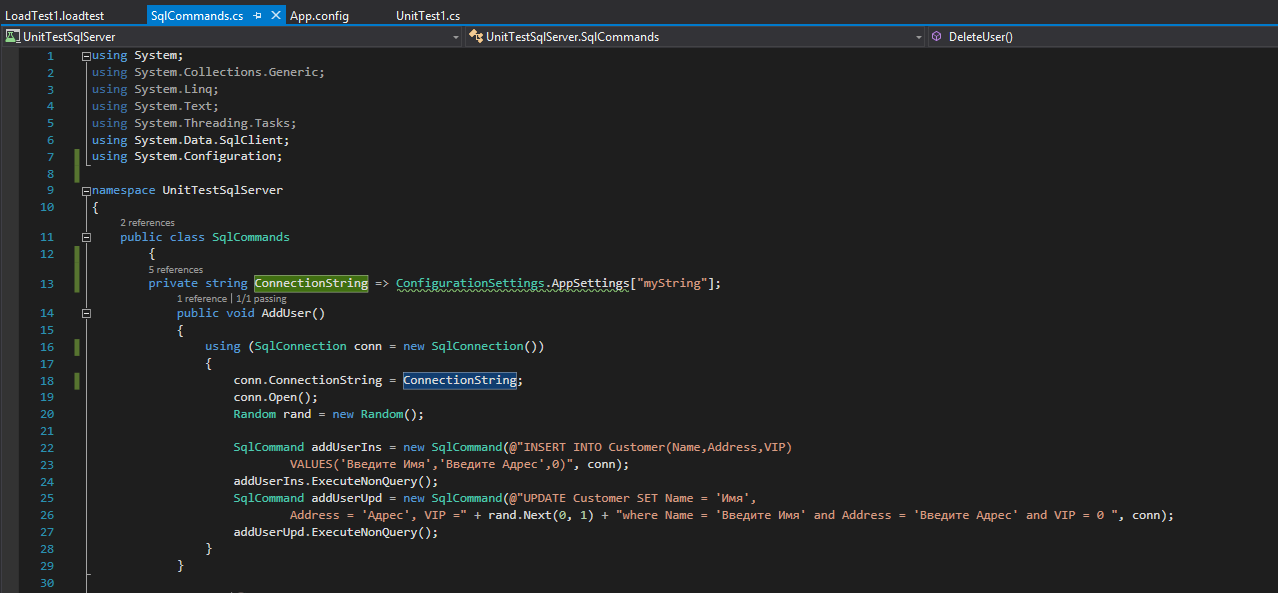1278x593 pixels.
Task: Click the ConfigurationSettings identifier with warning underline
Action: pos(471,283)
